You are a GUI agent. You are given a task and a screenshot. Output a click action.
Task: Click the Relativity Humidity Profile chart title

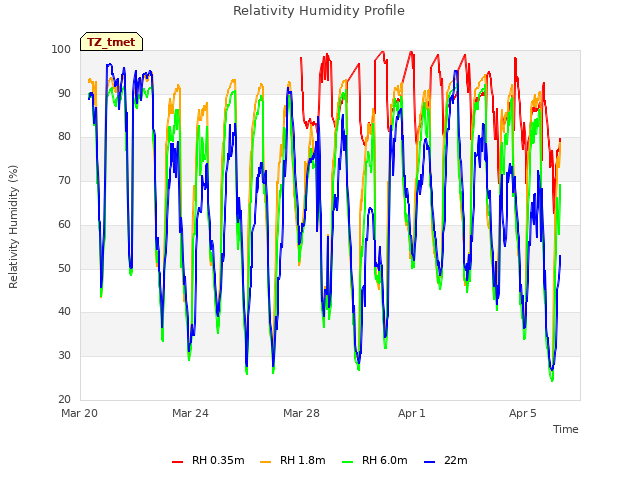pos(319,11)
